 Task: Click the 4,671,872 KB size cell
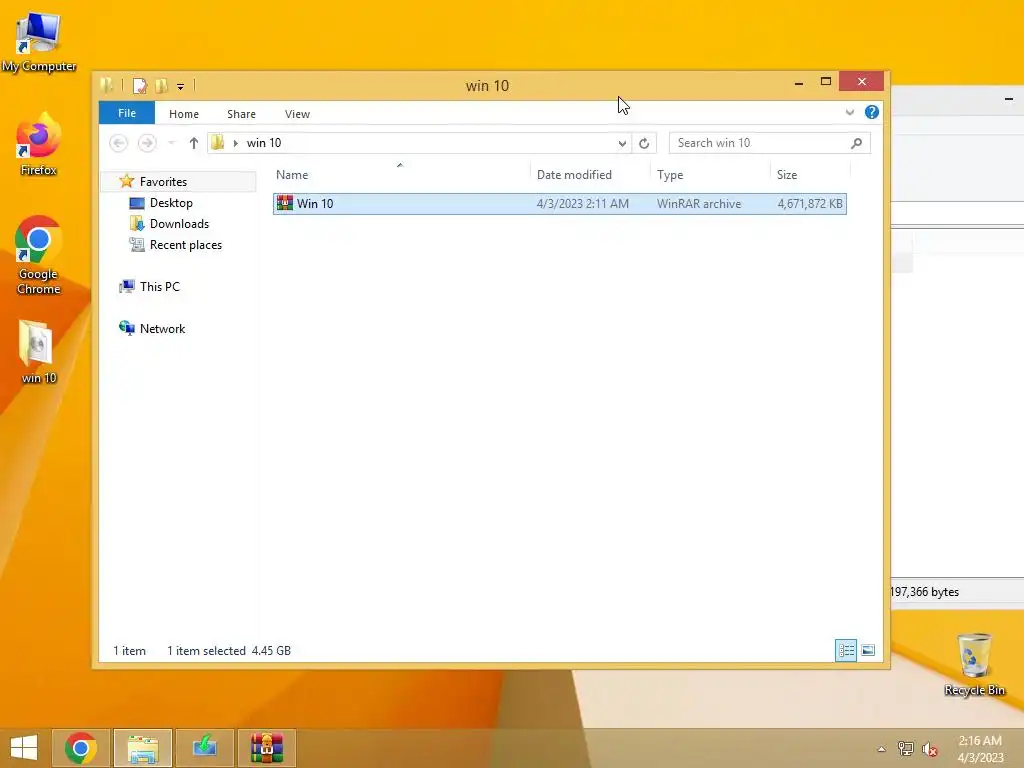(810, 204)
